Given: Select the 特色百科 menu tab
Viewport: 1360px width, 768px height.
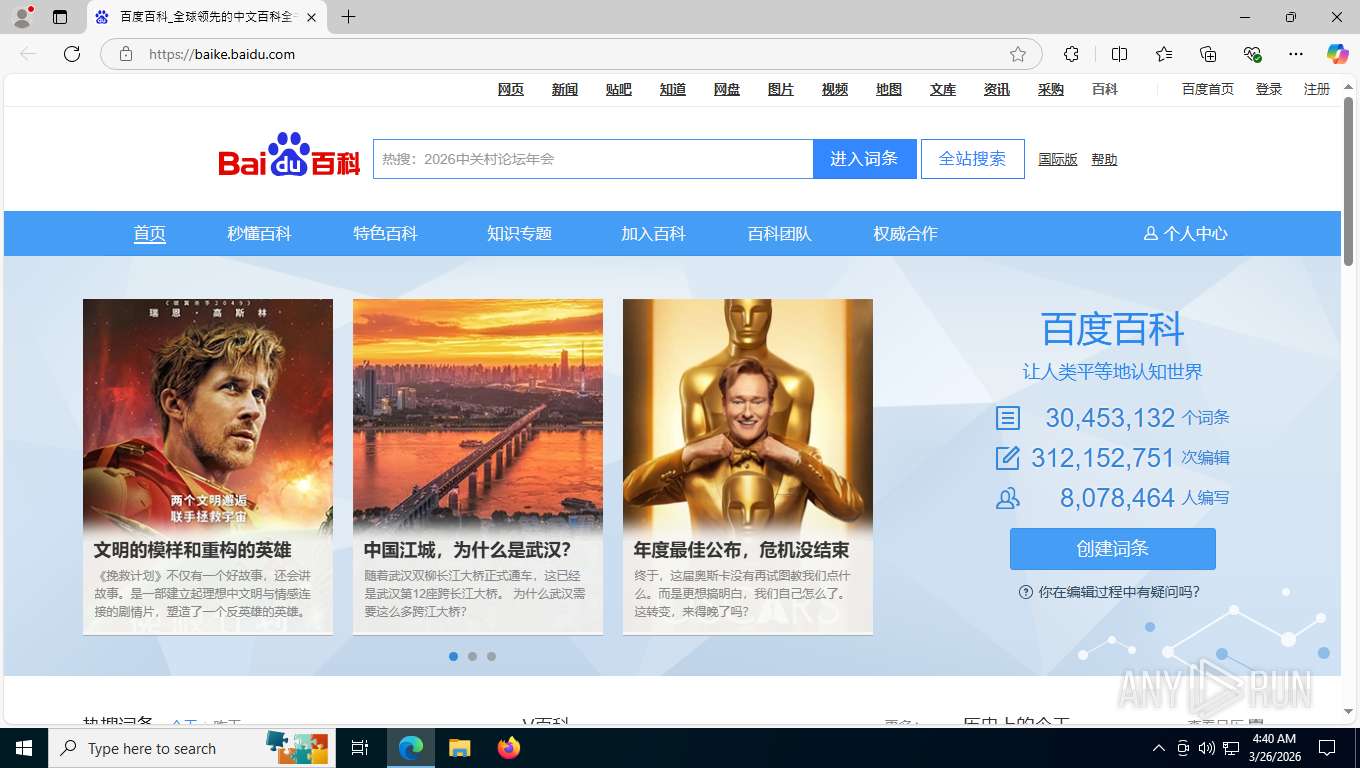Looking at the screenshot, I should point(385,233).
